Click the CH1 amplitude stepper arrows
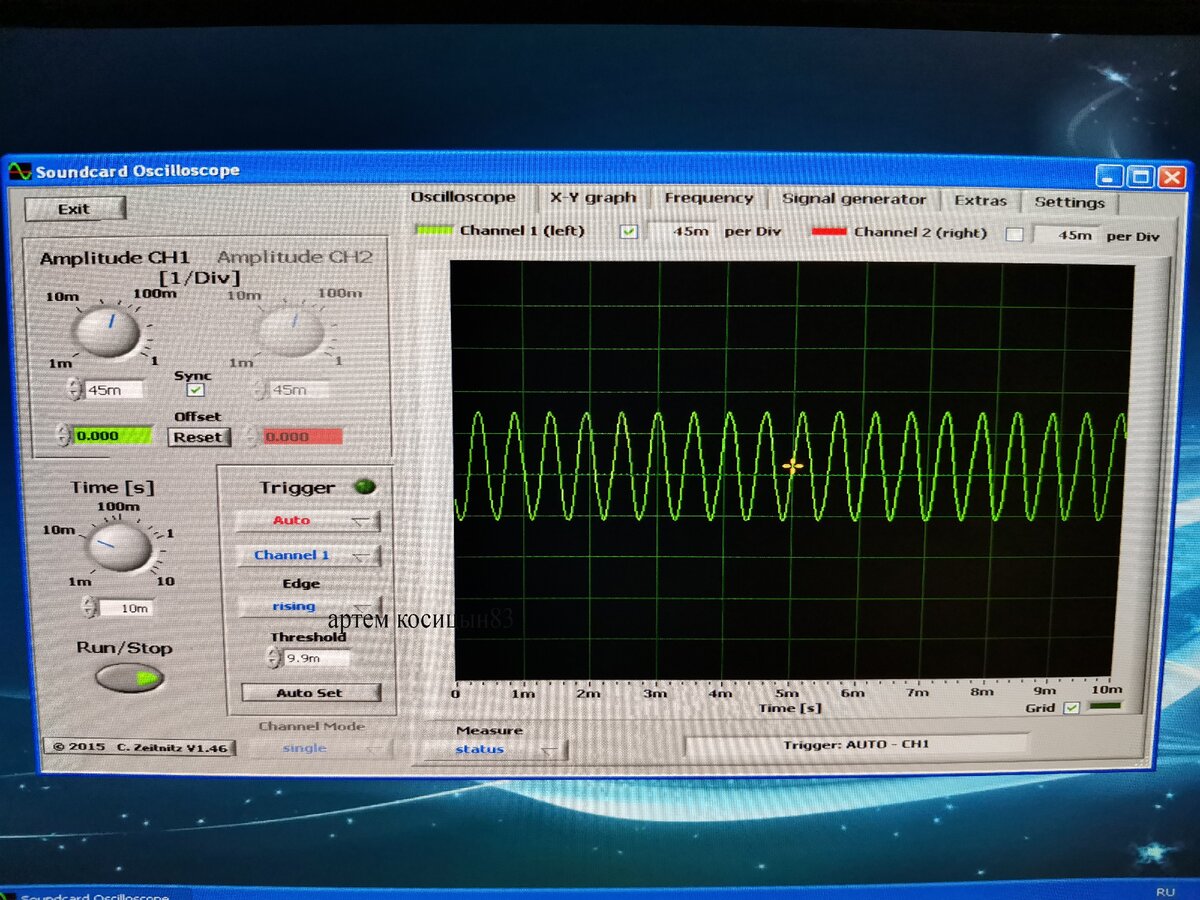The width and height of the screenshot is (1200, 900). [74, 390]
